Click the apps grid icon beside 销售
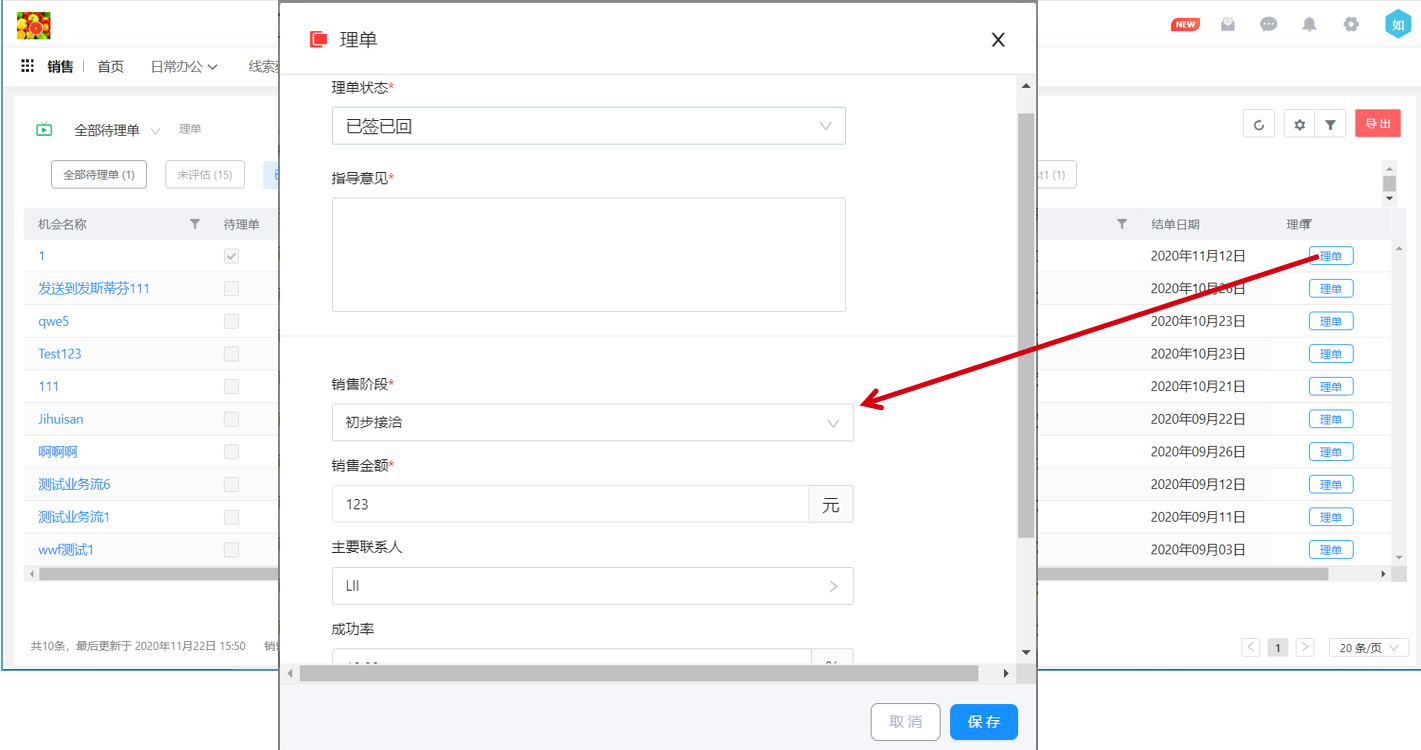Screen dimensions: 1421x750 click(27, 66)
